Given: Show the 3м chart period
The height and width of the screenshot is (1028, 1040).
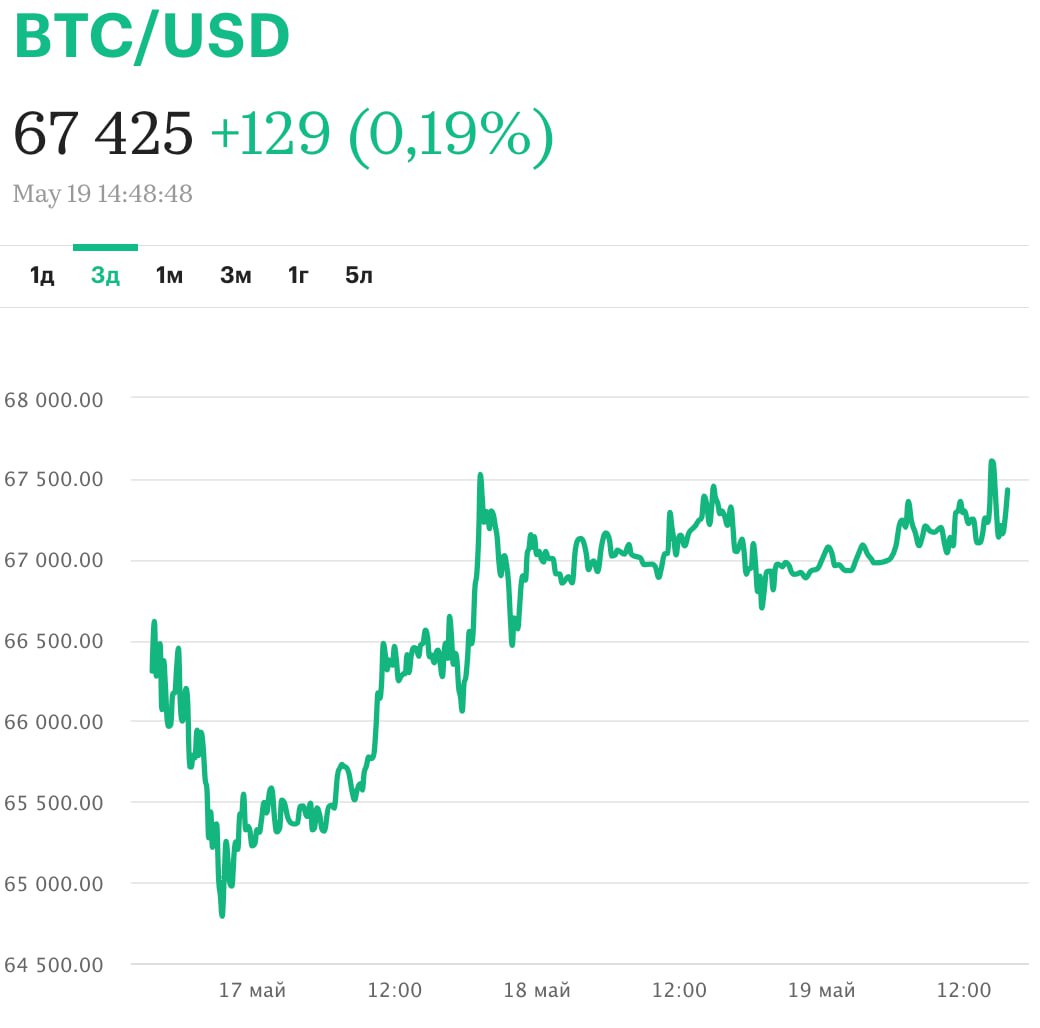Looking at the screenshot, I should click(236, 275).
